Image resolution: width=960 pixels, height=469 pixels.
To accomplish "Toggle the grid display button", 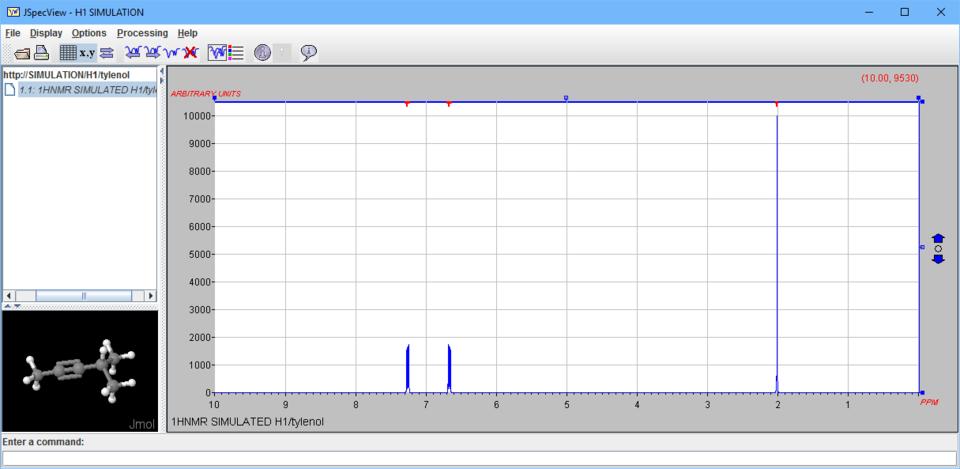I will click(68, 52).
